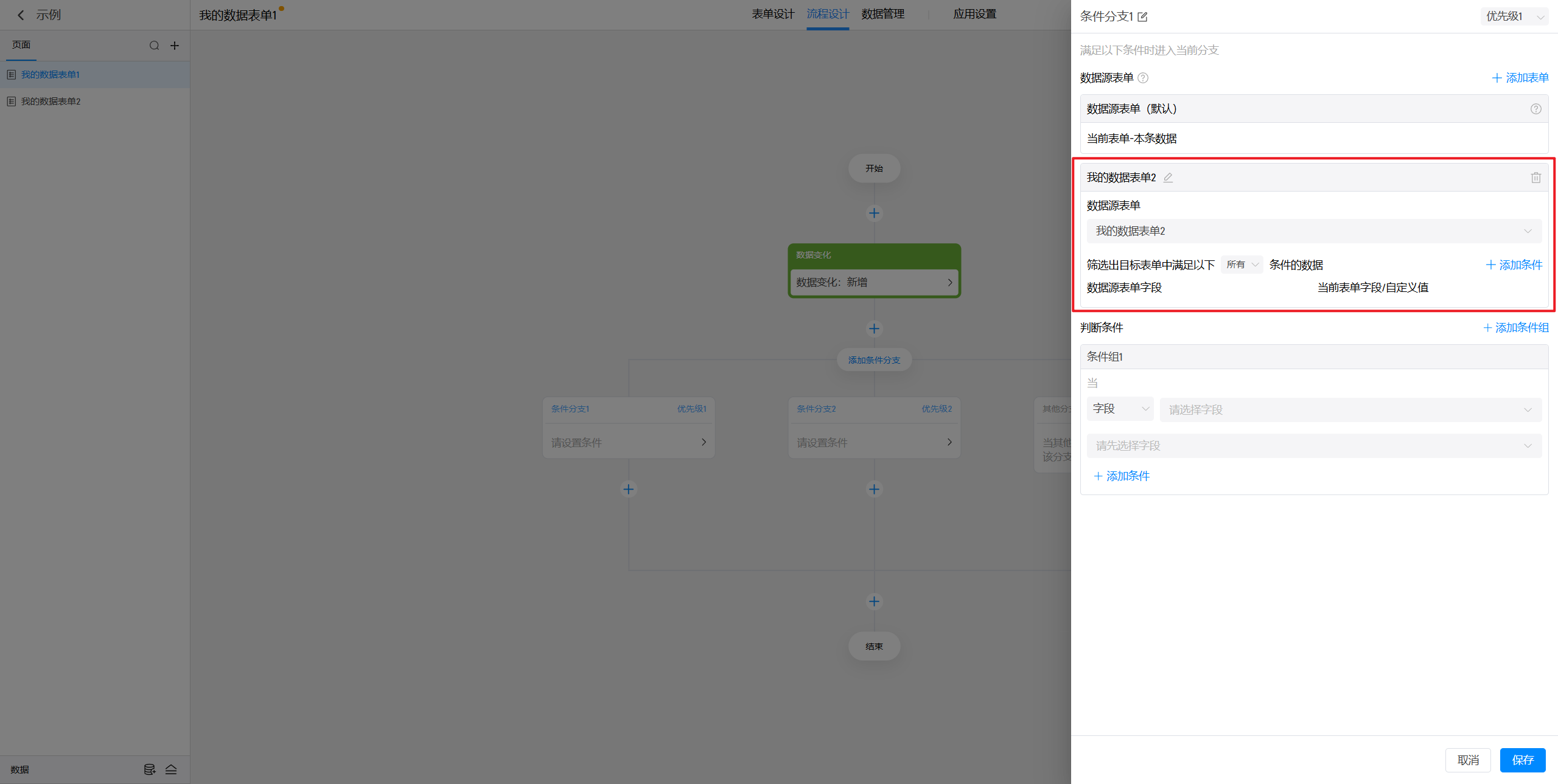Click the collapse icon at bottom of sidebar
Image resolution: width=1558 pixels, height=784 pixels.
coord(171,769)
